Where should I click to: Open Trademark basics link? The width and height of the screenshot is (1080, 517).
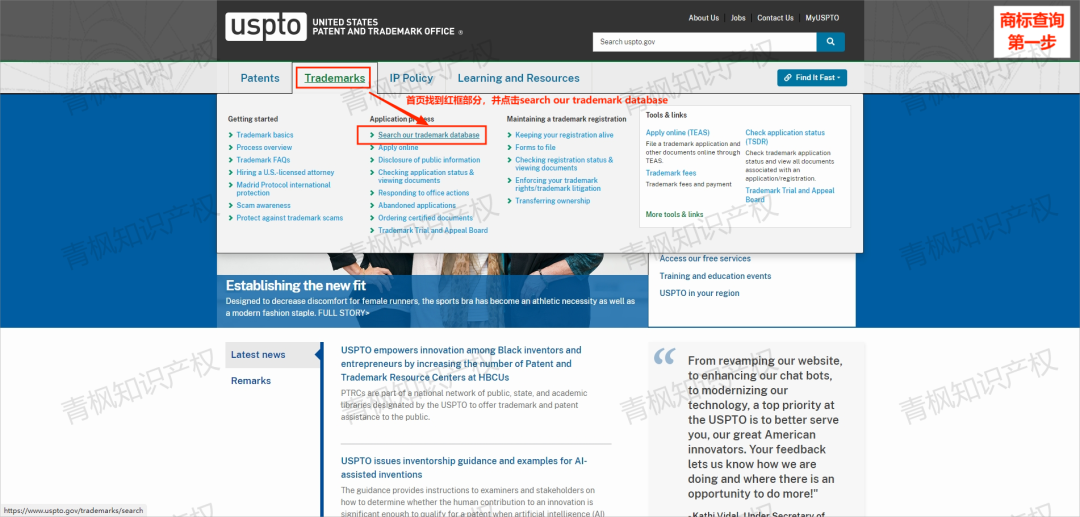pos(264,135)
